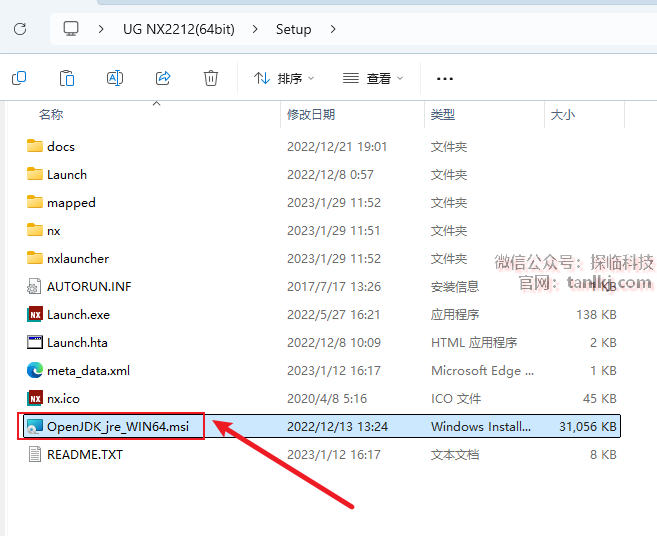The height and width of the screenshot is (536, 657).
Task: Select the docs folder icon
Action: tap(35, 146)
